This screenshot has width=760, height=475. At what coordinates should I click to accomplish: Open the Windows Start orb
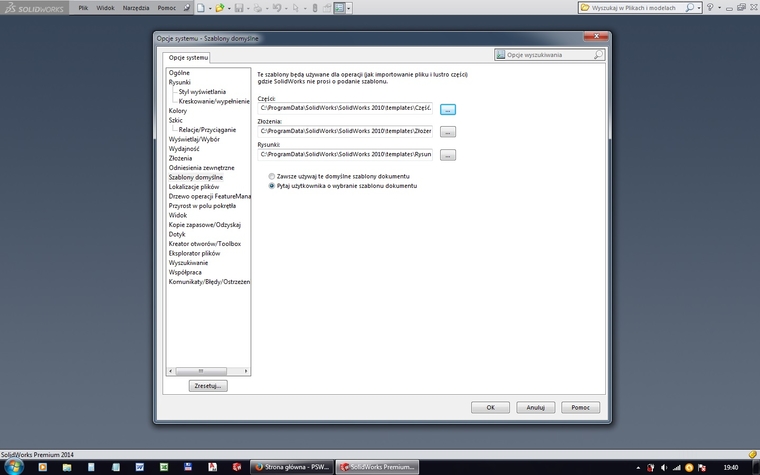pos(14,467)
